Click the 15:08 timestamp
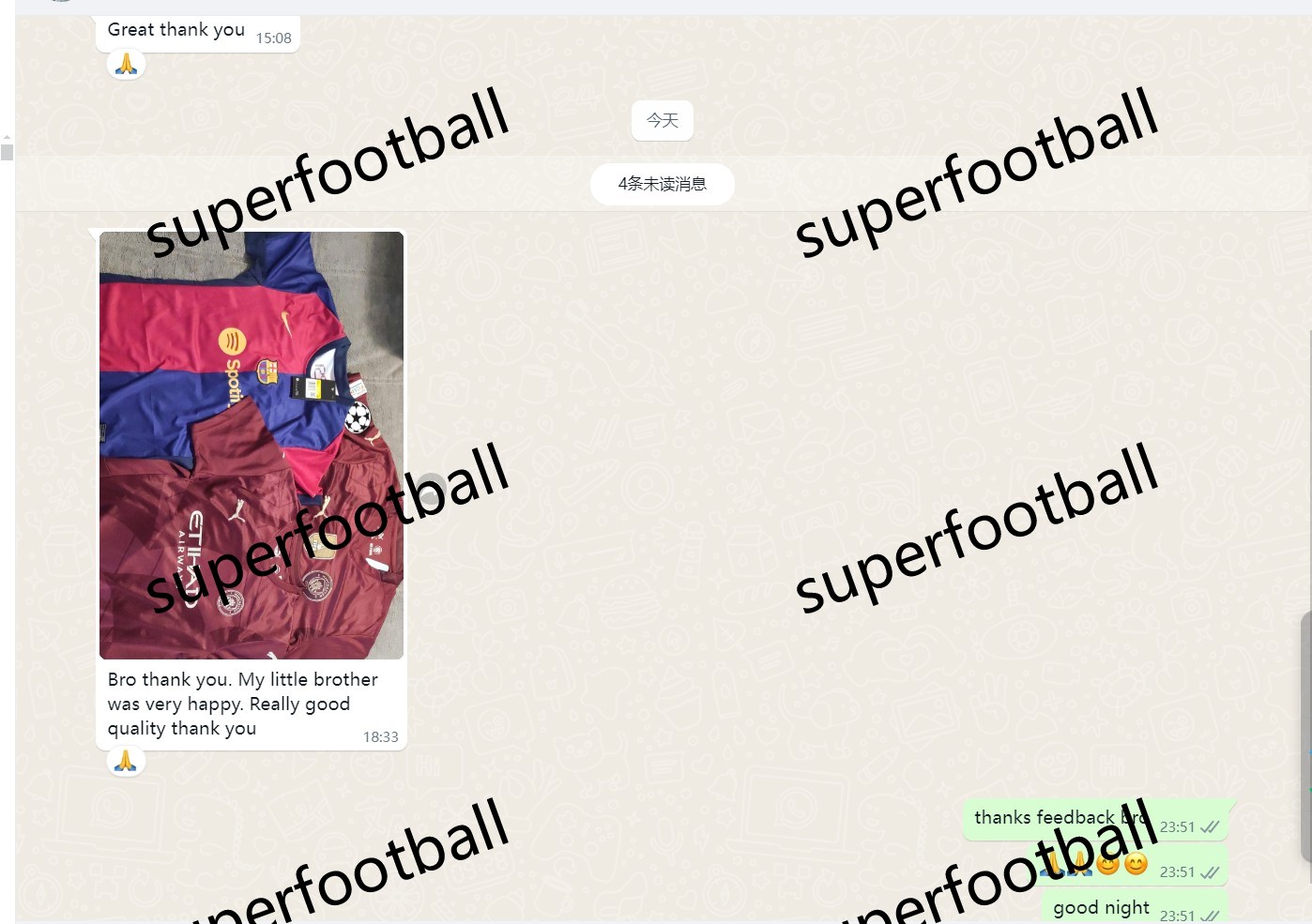 [274, 38]
